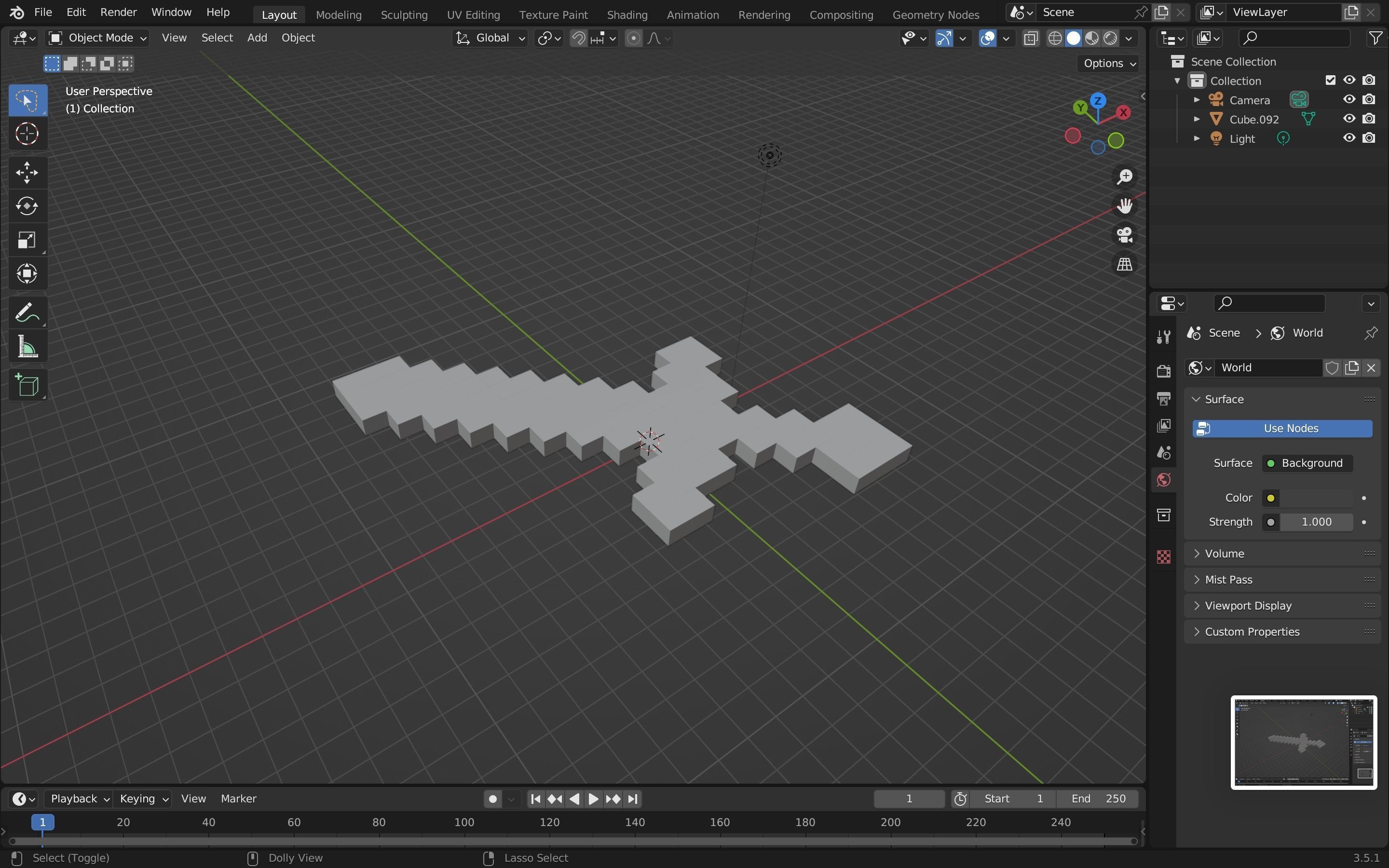Choose the Measure tool
The width and height of the screenshot is (1389, 868).
coord(27,347)
